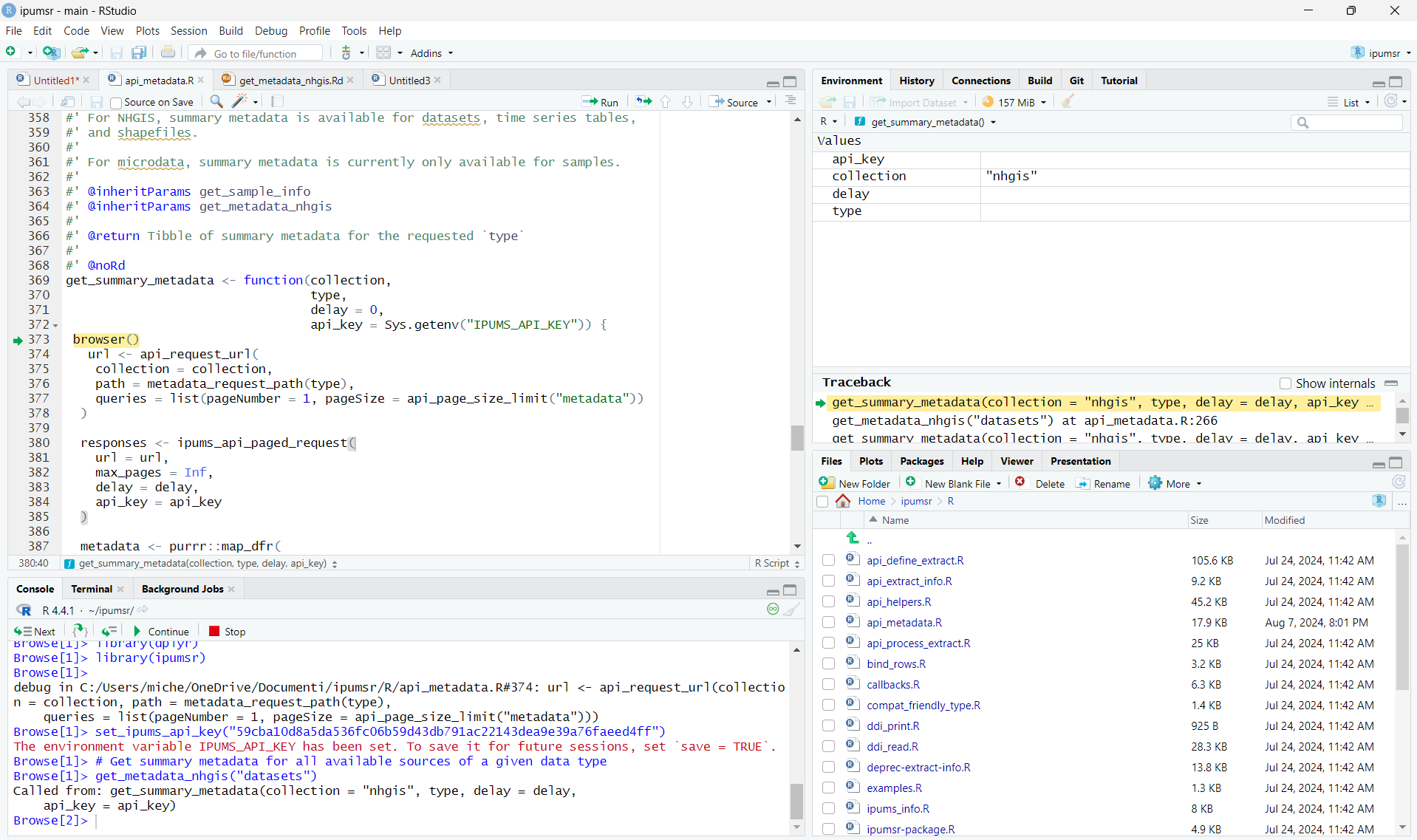Click the find/replace magnifier in editor toolbar
Viewport: 1417px width, 840px height.
(216, 102)
